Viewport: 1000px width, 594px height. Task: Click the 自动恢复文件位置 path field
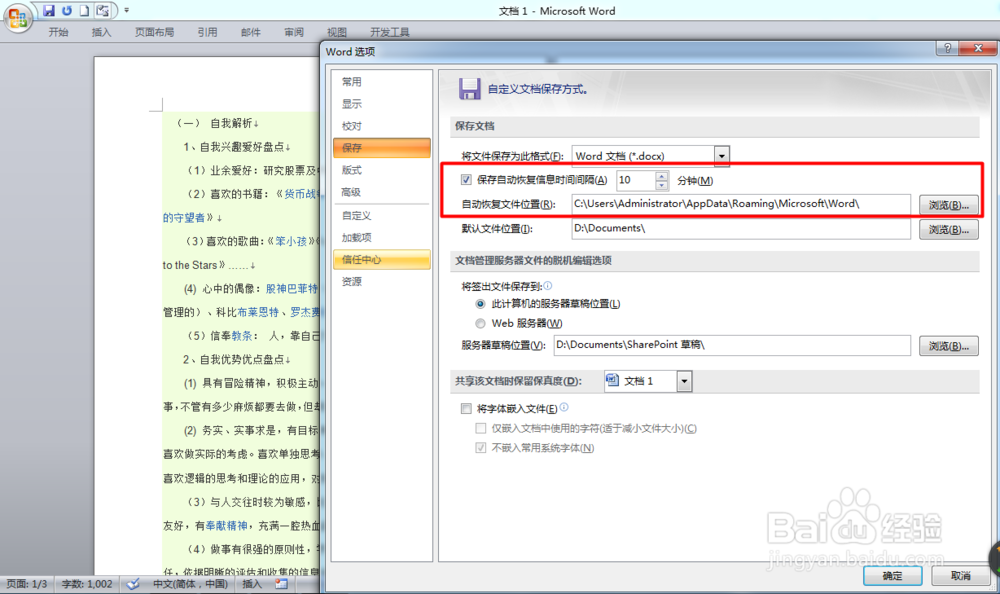point(740,204)
